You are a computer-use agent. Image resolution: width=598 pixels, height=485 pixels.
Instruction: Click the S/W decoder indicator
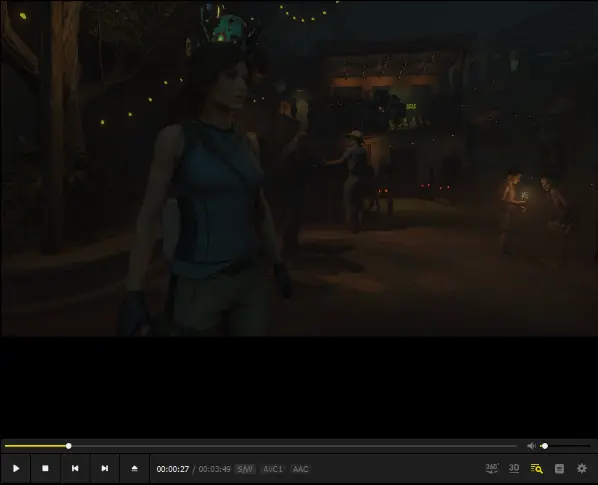pyautogui.click(x=245, y=469)
